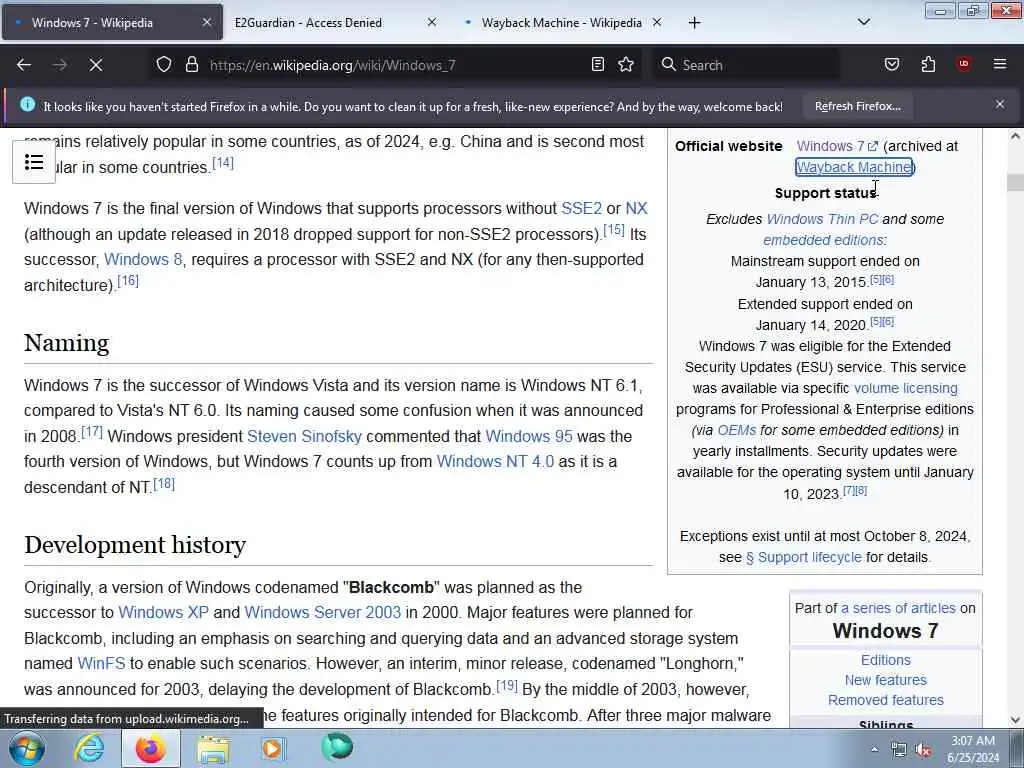
Task: Open the Windows XP link
Action: [163, 613]
